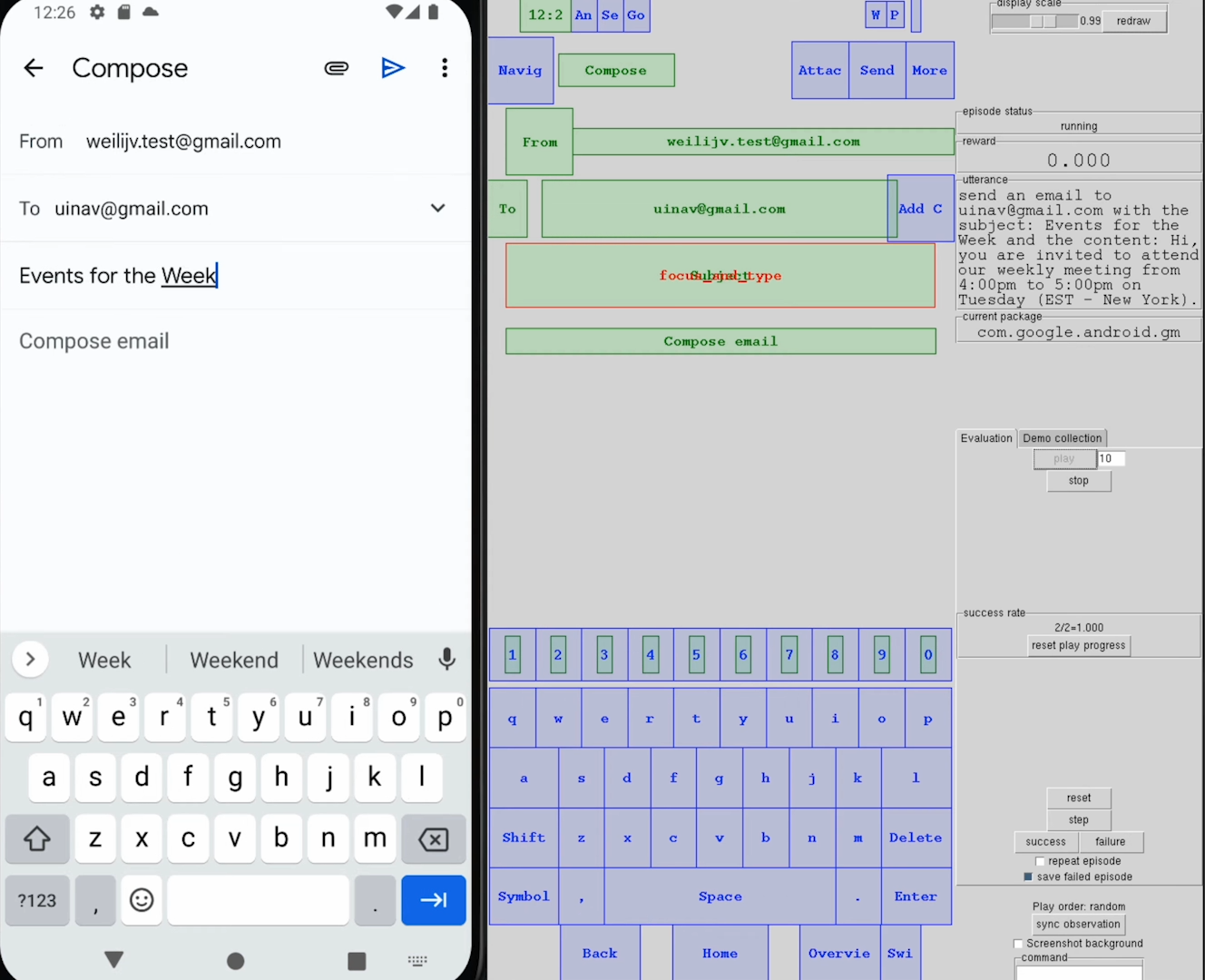Tap the back arrow in the Compose header
Image resolution: width=1205 pixels, height=980 pixels.
coord(34,68)
